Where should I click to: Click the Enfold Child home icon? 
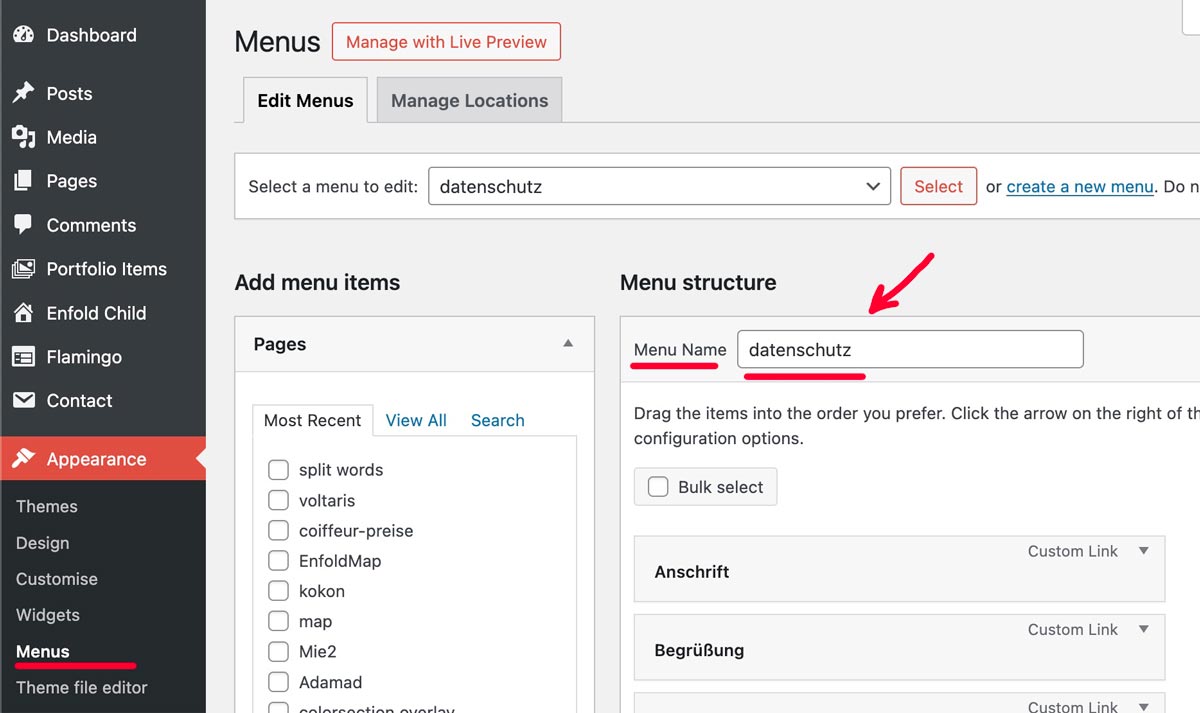[x=23, y=313]
